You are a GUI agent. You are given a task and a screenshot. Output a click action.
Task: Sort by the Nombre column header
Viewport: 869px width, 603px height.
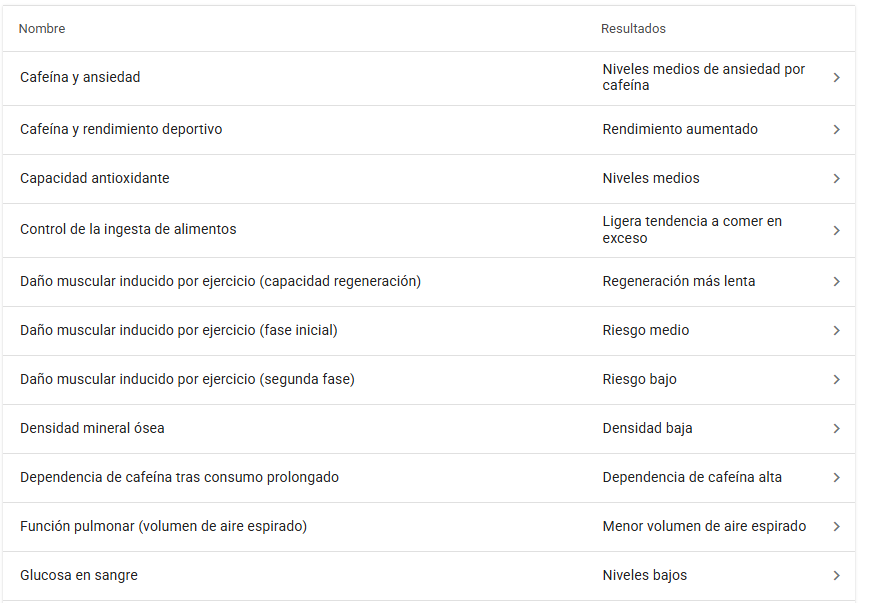click(x=42, y=29)
